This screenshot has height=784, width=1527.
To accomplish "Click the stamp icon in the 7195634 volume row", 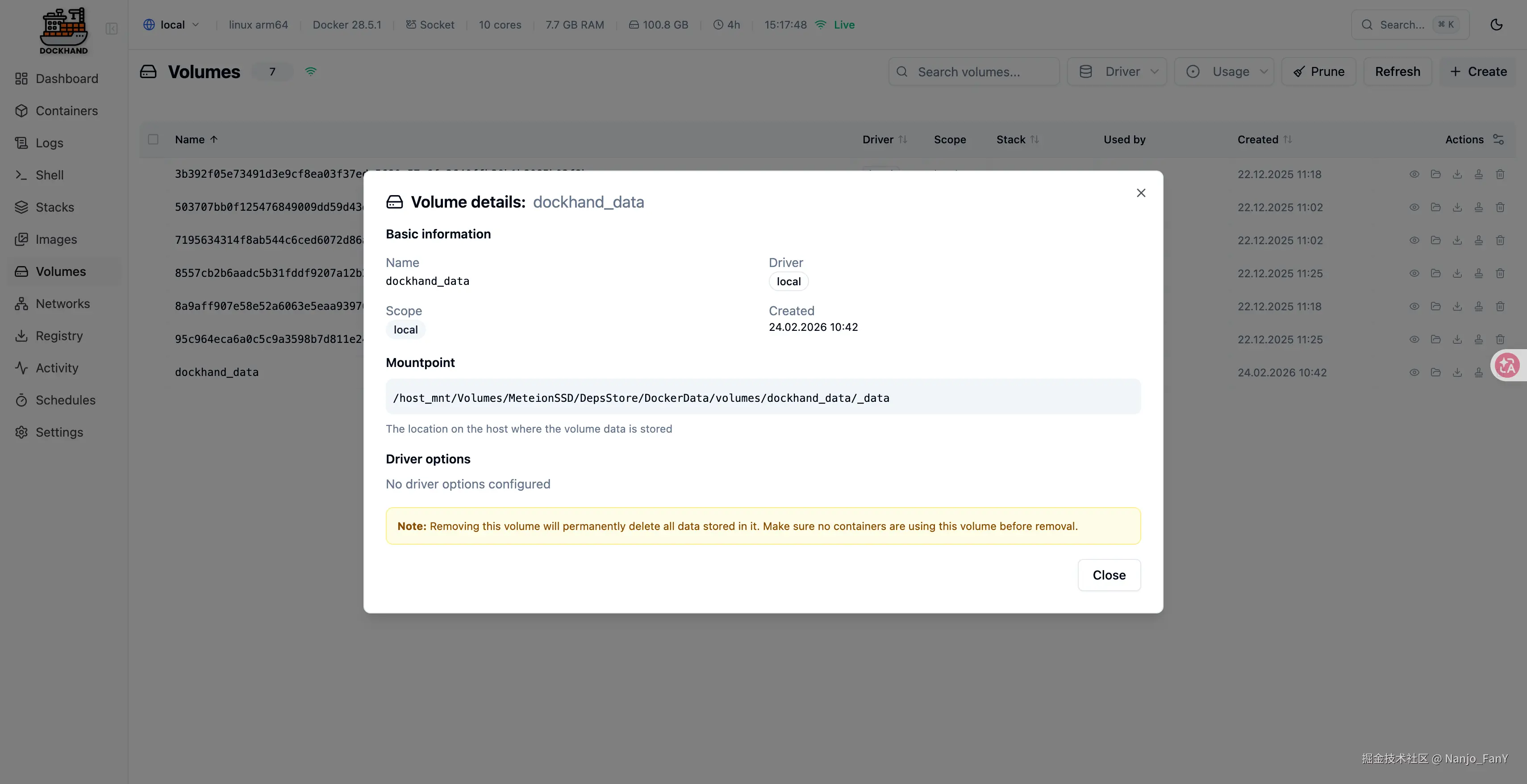I will pos(1478,241).
